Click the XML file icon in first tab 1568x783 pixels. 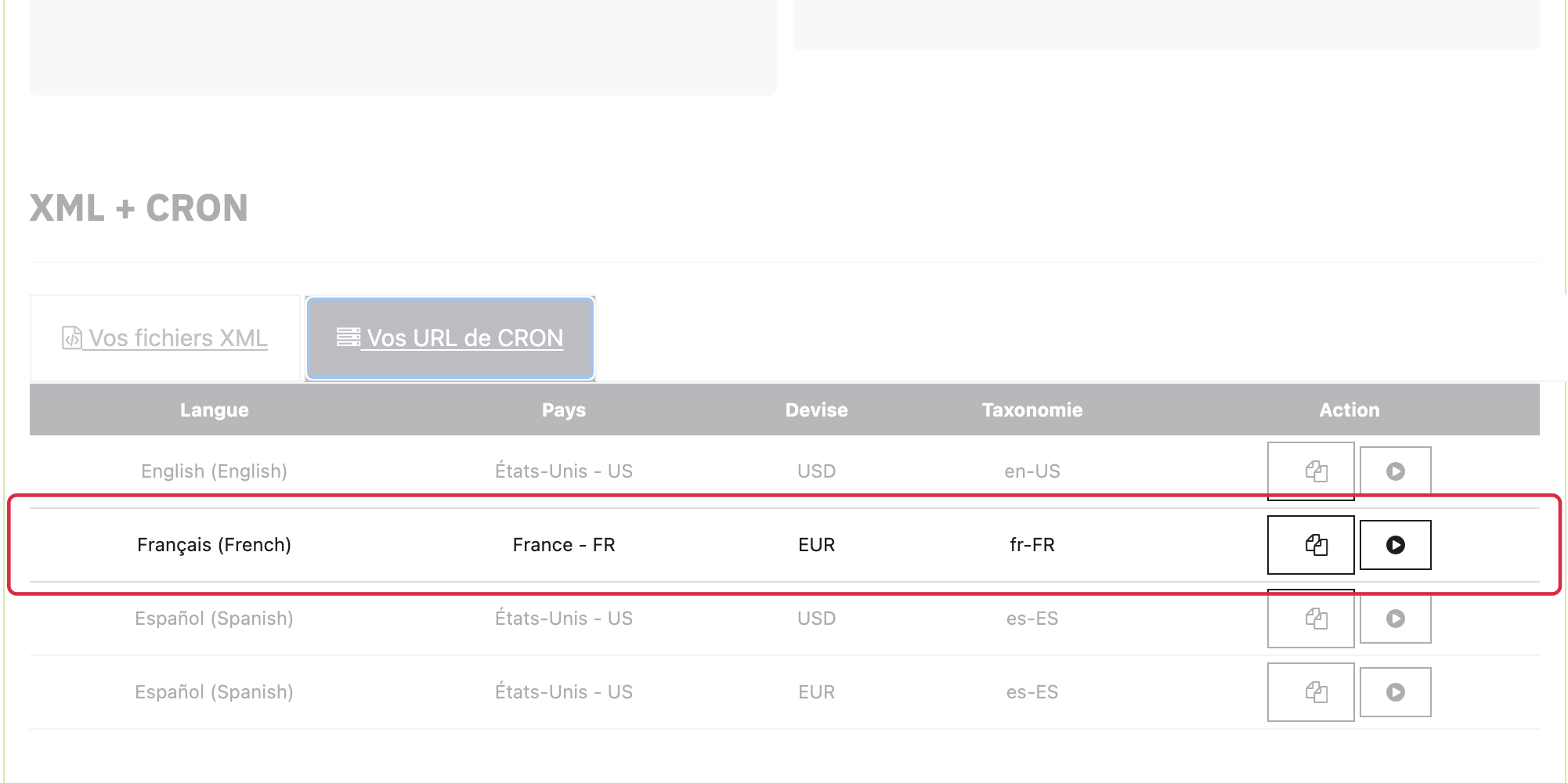pyautogui.click(x=72, y=337)
